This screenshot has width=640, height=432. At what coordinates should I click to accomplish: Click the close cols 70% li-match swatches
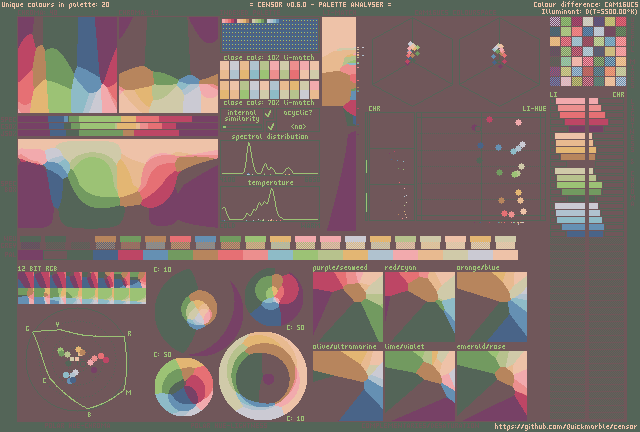pos(270,90)
